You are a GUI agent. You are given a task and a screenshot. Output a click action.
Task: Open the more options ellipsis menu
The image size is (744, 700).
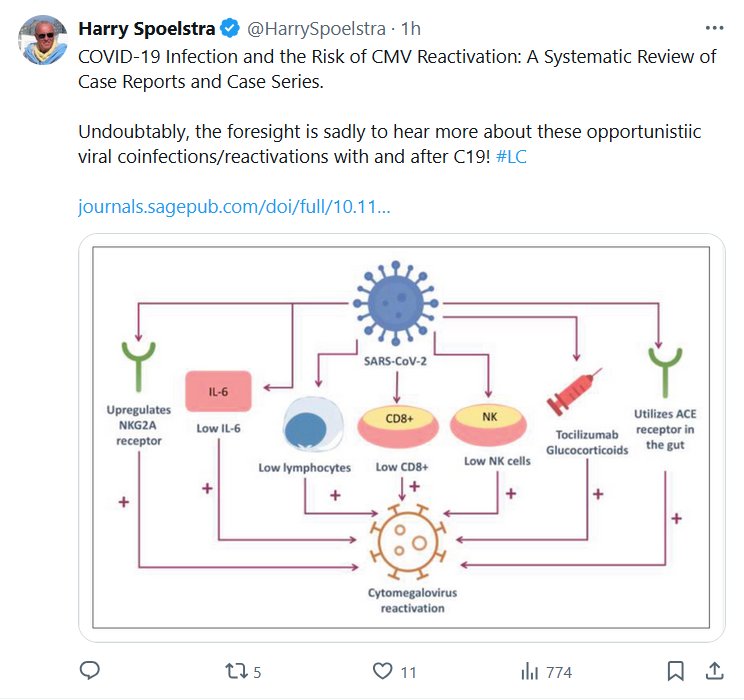(x=714, y=27)
